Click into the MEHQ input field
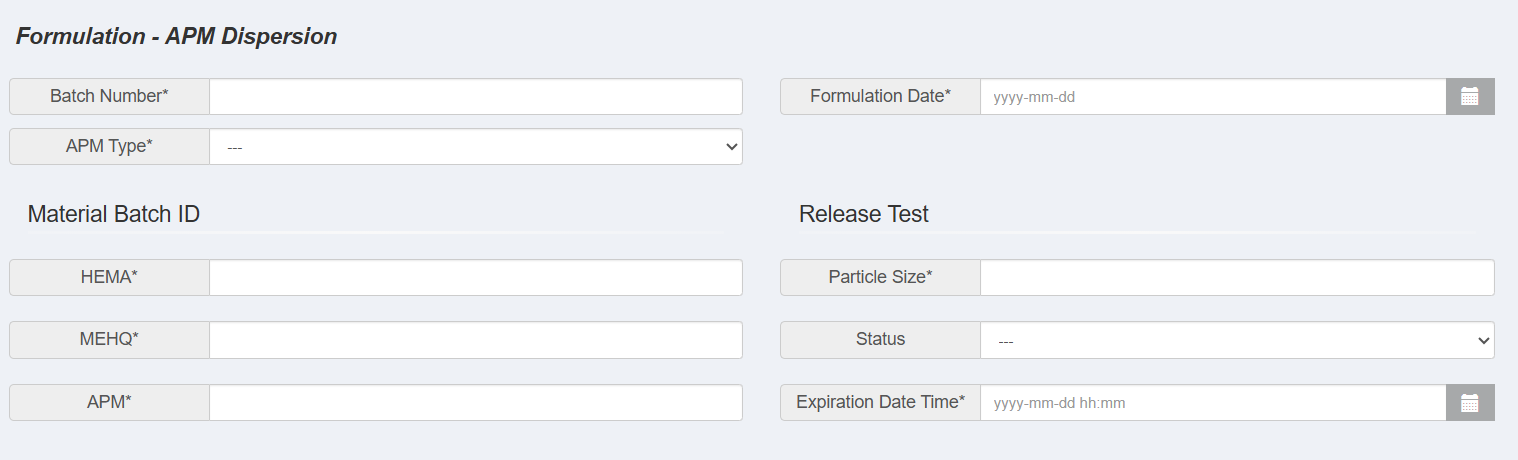Viewport: 1518px width, 460px height. tap(476, 340)
